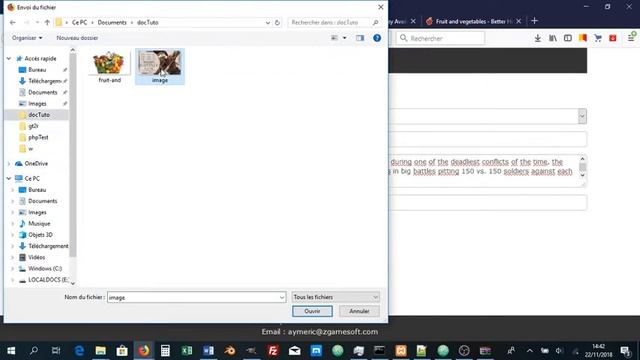Launch Edge from the taskbar

click(79, 351)
